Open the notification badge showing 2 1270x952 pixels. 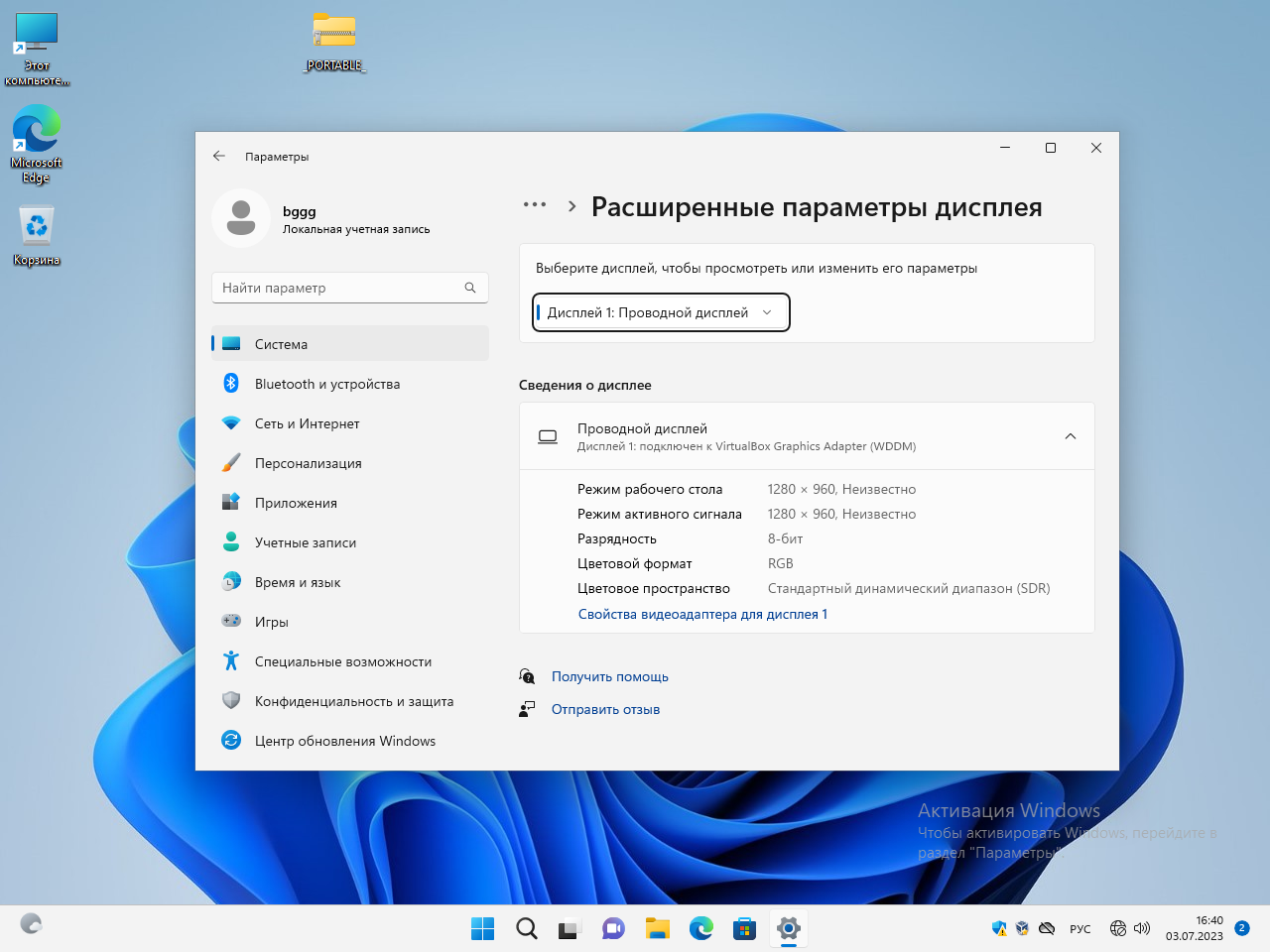point(1242,928)
